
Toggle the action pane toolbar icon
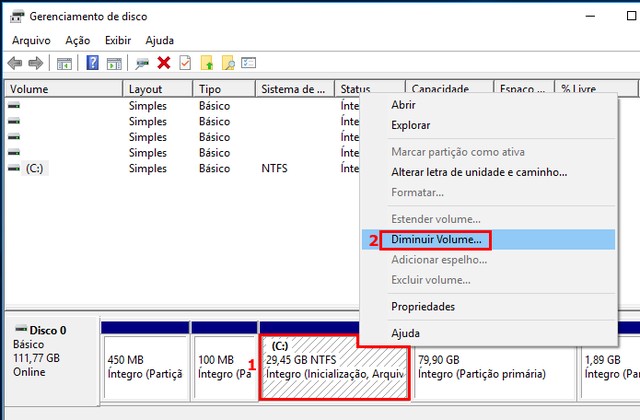pyautogui.click(x=114, y=63)
